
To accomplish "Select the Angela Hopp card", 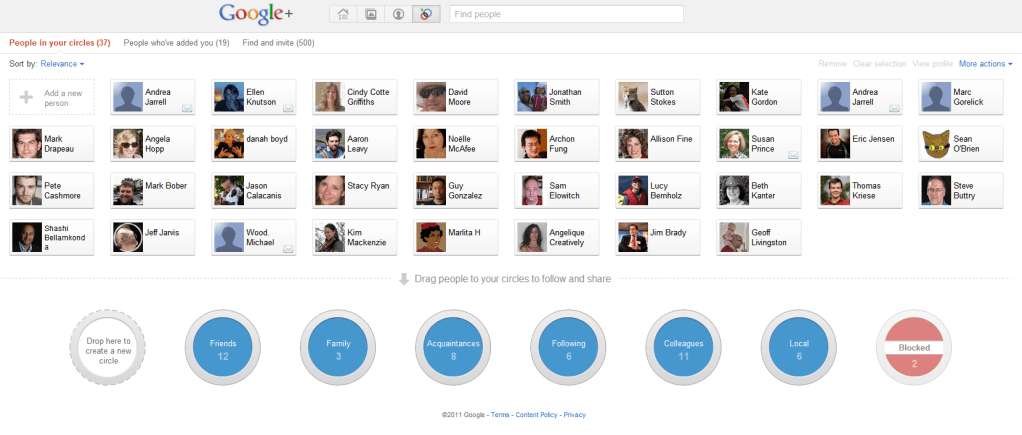I will coord(153,144).
